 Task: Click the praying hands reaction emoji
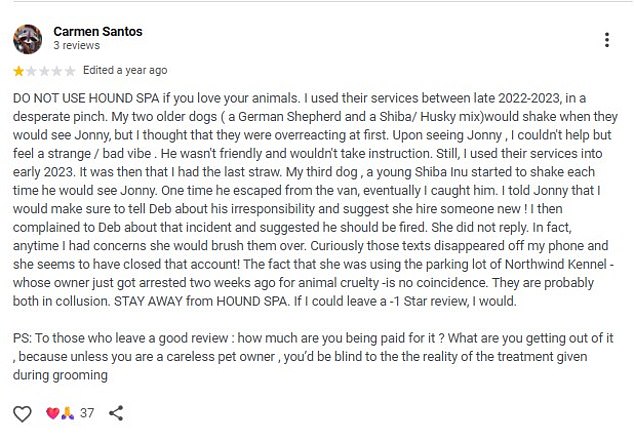67,413
